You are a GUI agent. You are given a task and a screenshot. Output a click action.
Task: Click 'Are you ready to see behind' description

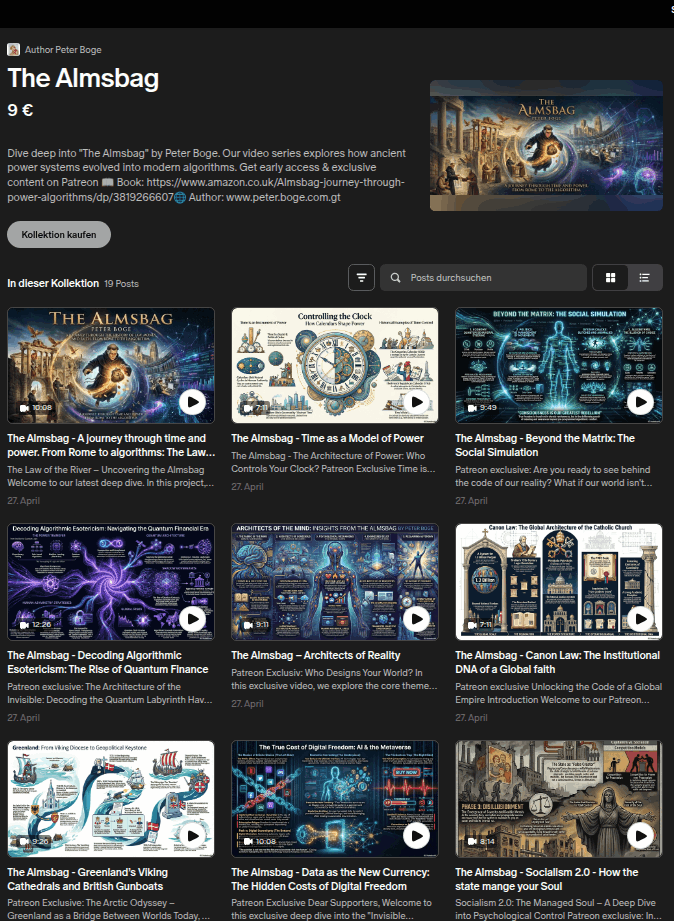tap(554, 476)
